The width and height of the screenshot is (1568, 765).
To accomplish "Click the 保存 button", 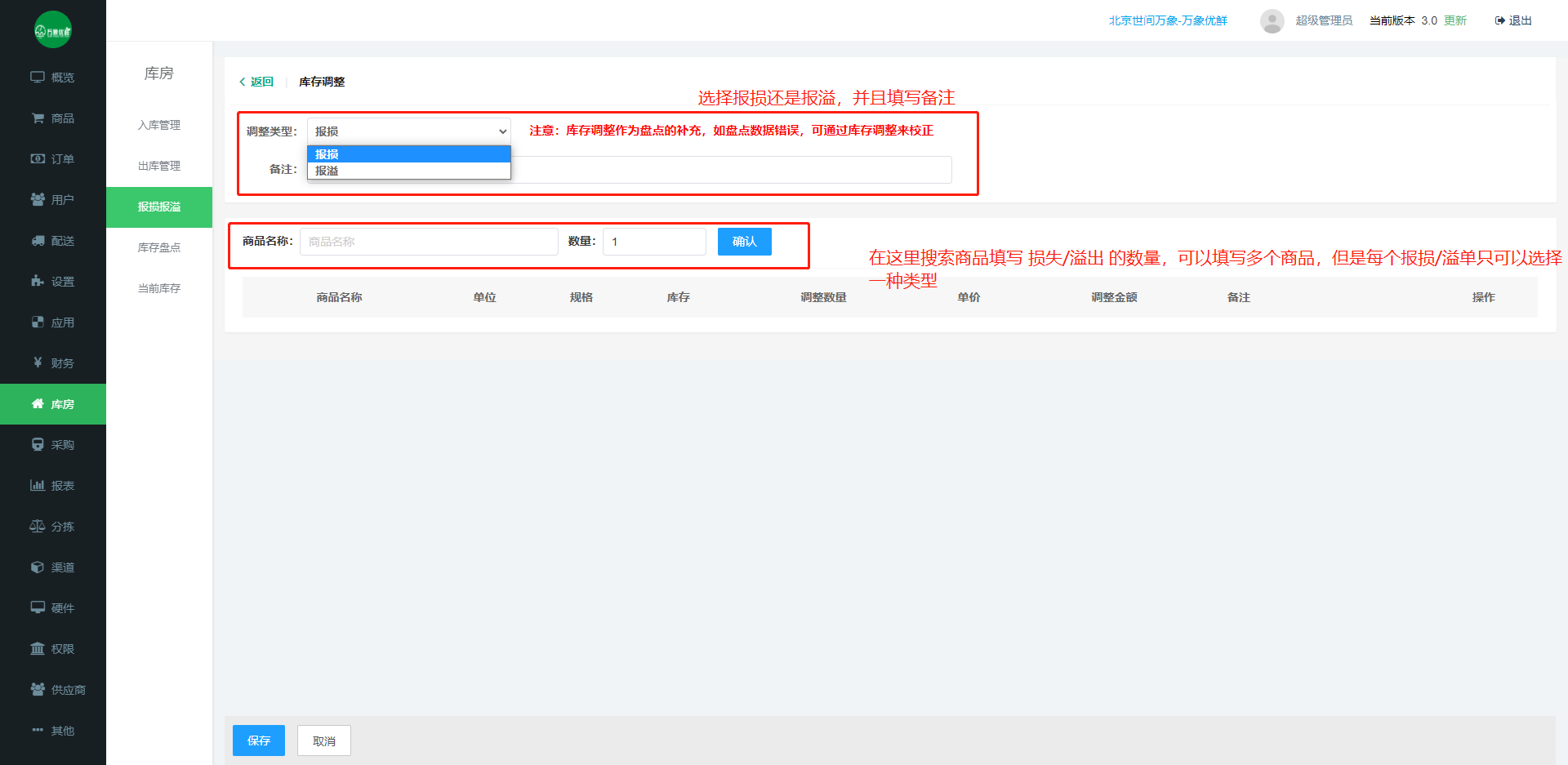I will pyautogui.click(x=259, y=741).
